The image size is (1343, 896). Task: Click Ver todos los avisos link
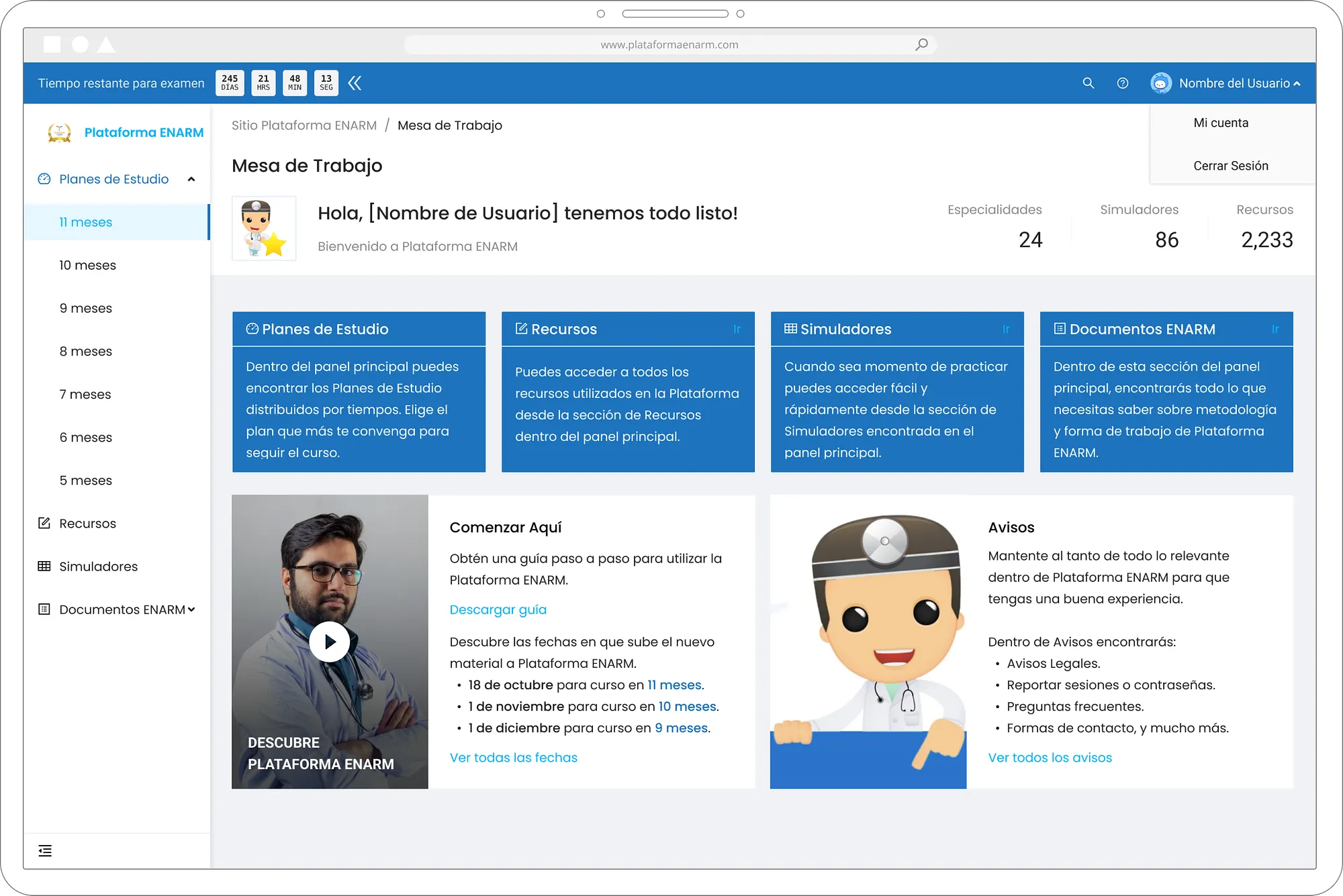pos(1050,757)
